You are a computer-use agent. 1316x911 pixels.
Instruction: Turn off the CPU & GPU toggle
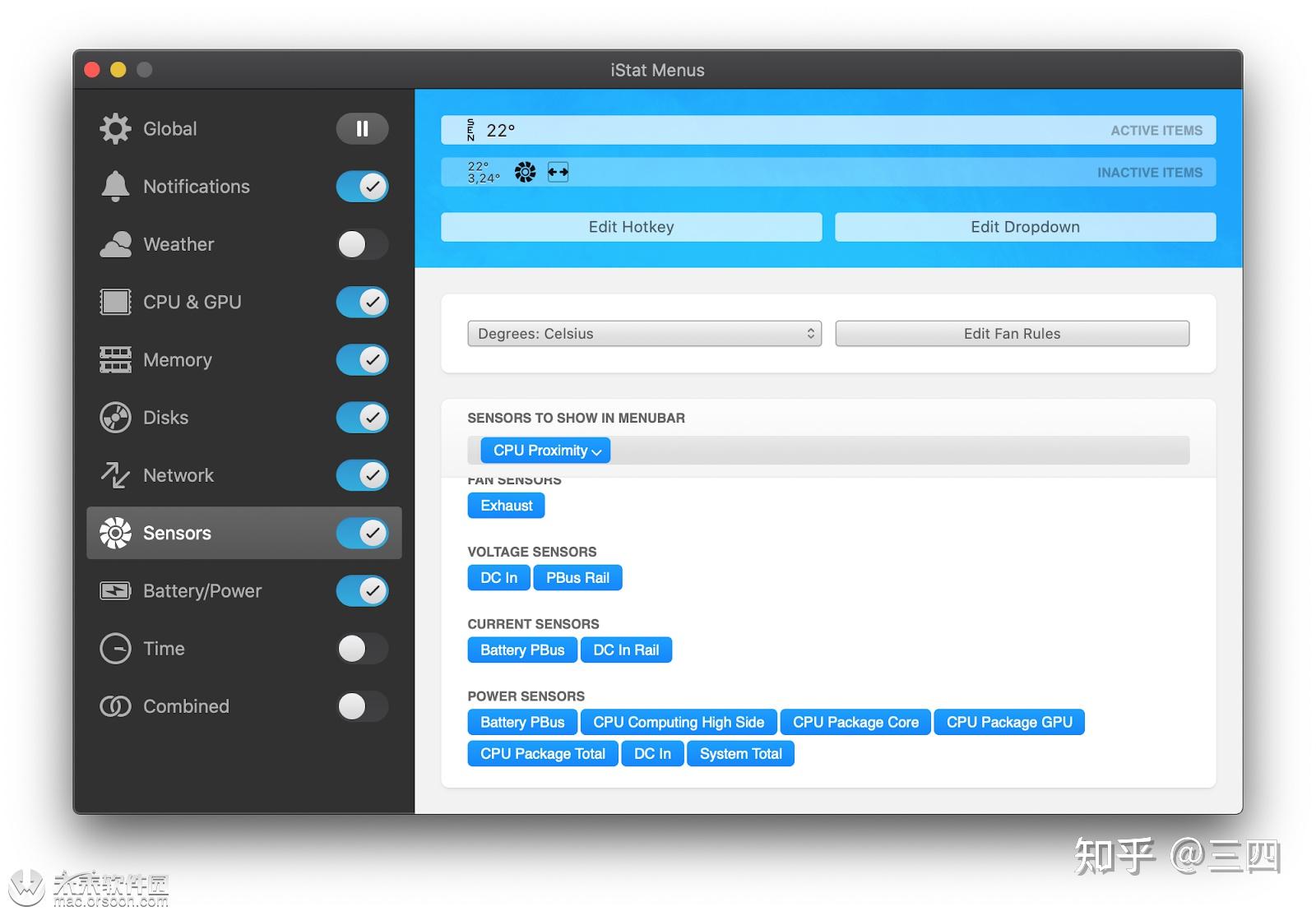pos(362,302)
